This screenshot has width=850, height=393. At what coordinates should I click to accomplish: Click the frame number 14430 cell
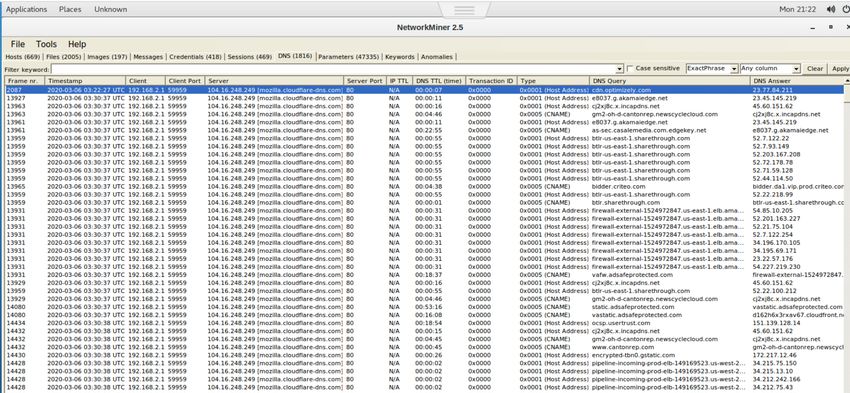click(15, 355)
